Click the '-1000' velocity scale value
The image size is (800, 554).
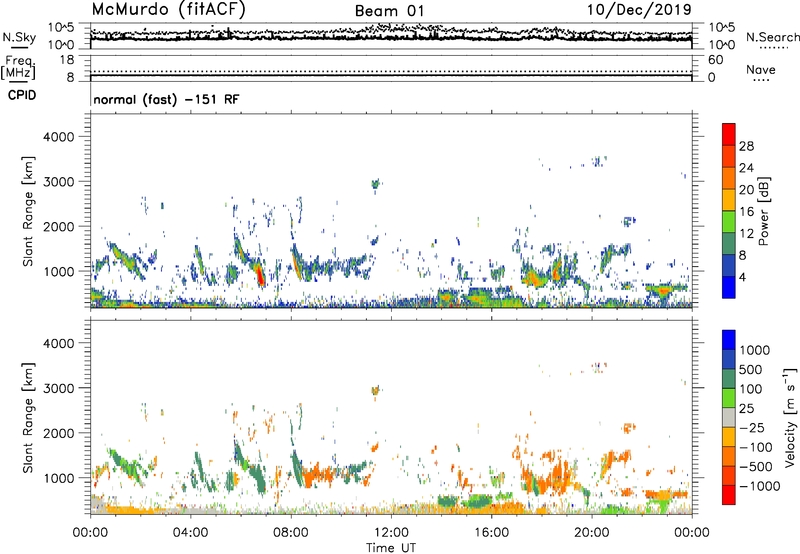pos(759,486)
